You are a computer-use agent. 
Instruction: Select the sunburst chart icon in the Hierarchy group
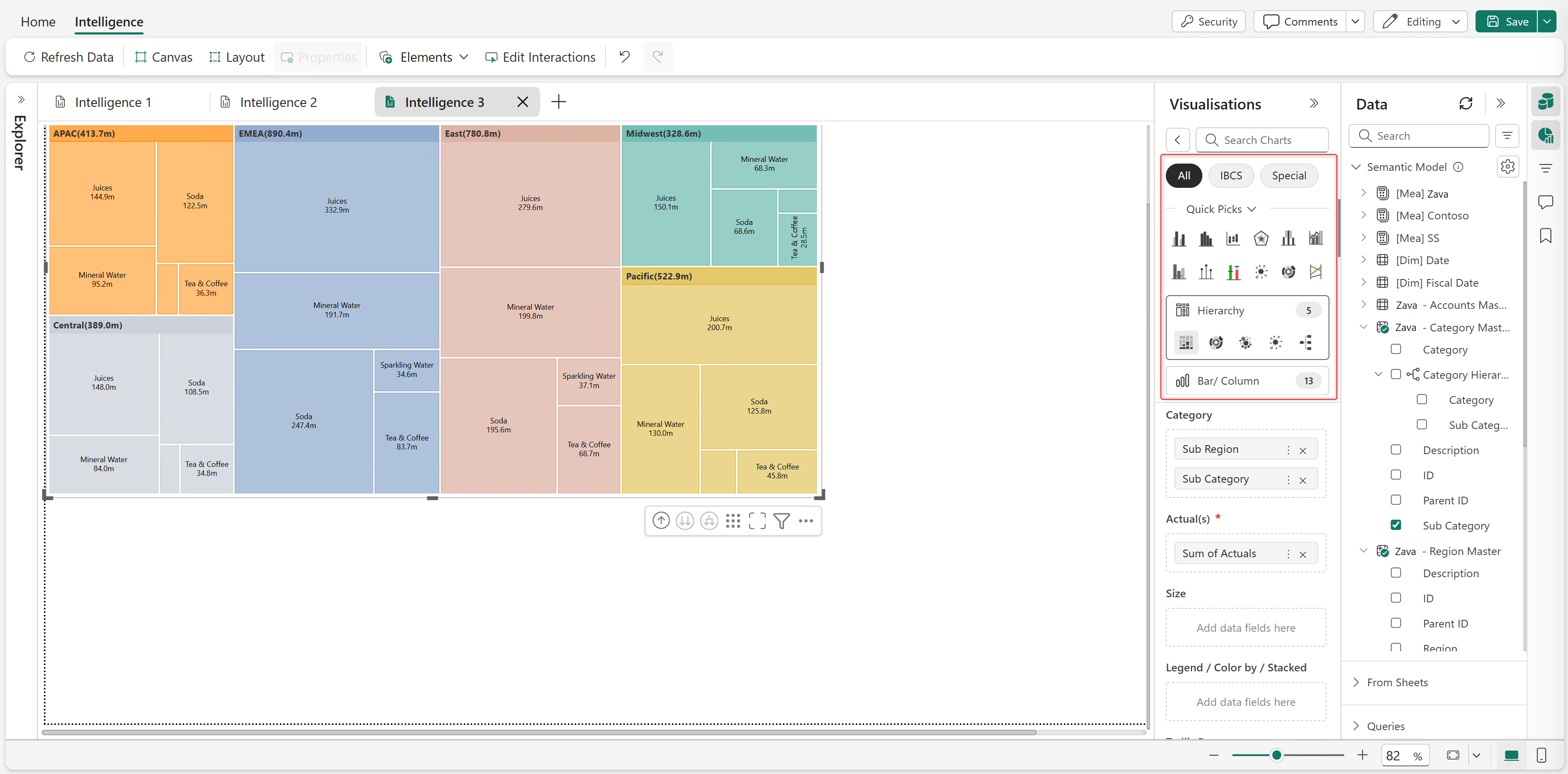pyautogui.click(x=1216, y=342)
